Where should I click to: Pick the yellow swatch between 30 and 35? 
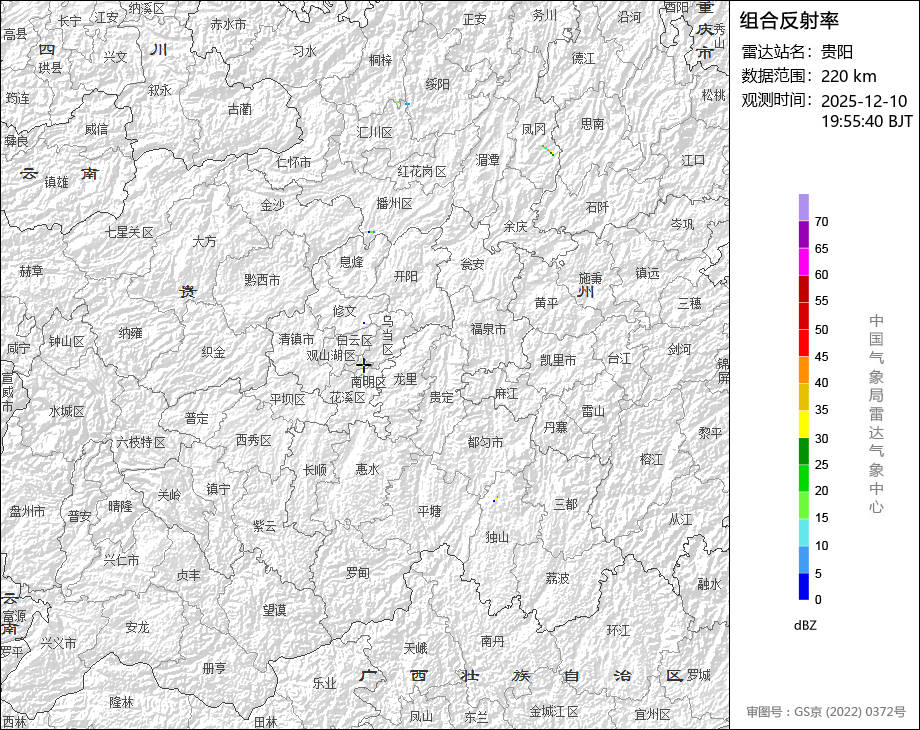tap(804, 424)
